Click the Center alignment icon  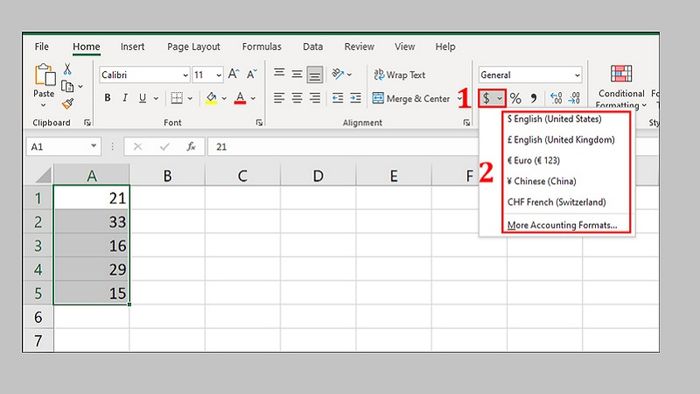point(297,98)
